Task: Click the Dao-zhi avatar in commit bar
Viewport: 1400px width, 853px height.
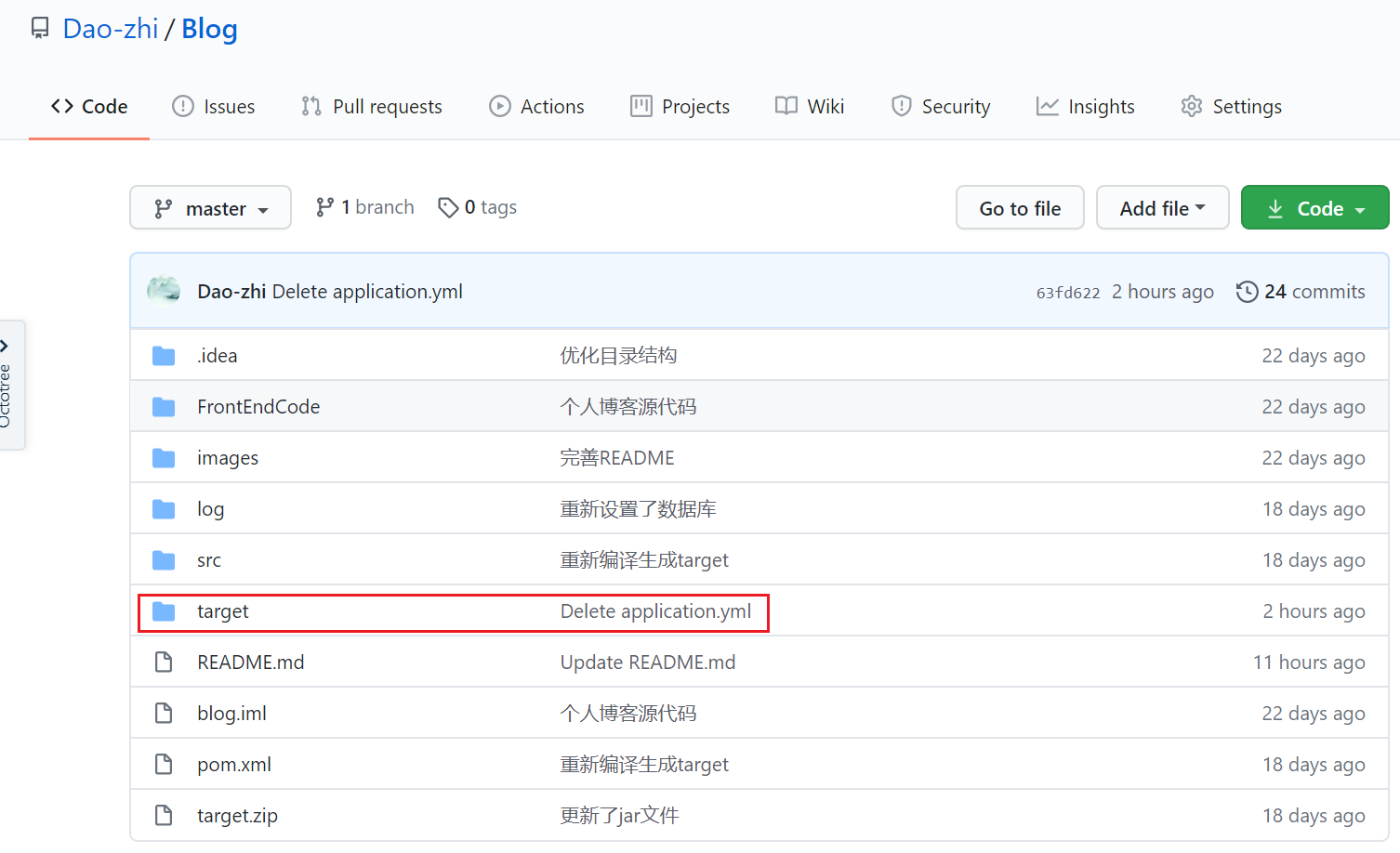Action: coord(165,291)
